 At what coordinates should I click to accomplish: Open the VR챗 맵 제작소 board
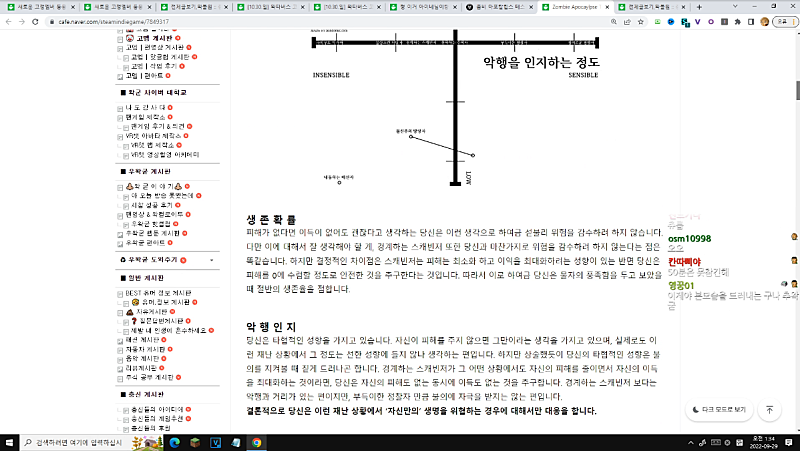[x=152, y=145]
